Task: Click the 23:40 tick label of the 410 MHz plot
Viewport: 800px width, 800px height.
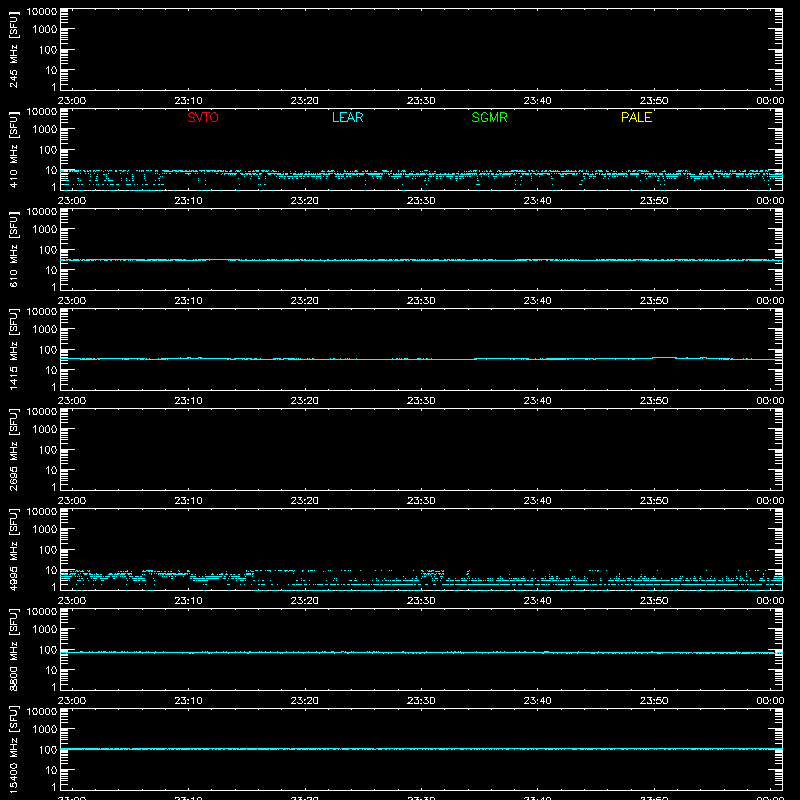Action: (537, 201)
